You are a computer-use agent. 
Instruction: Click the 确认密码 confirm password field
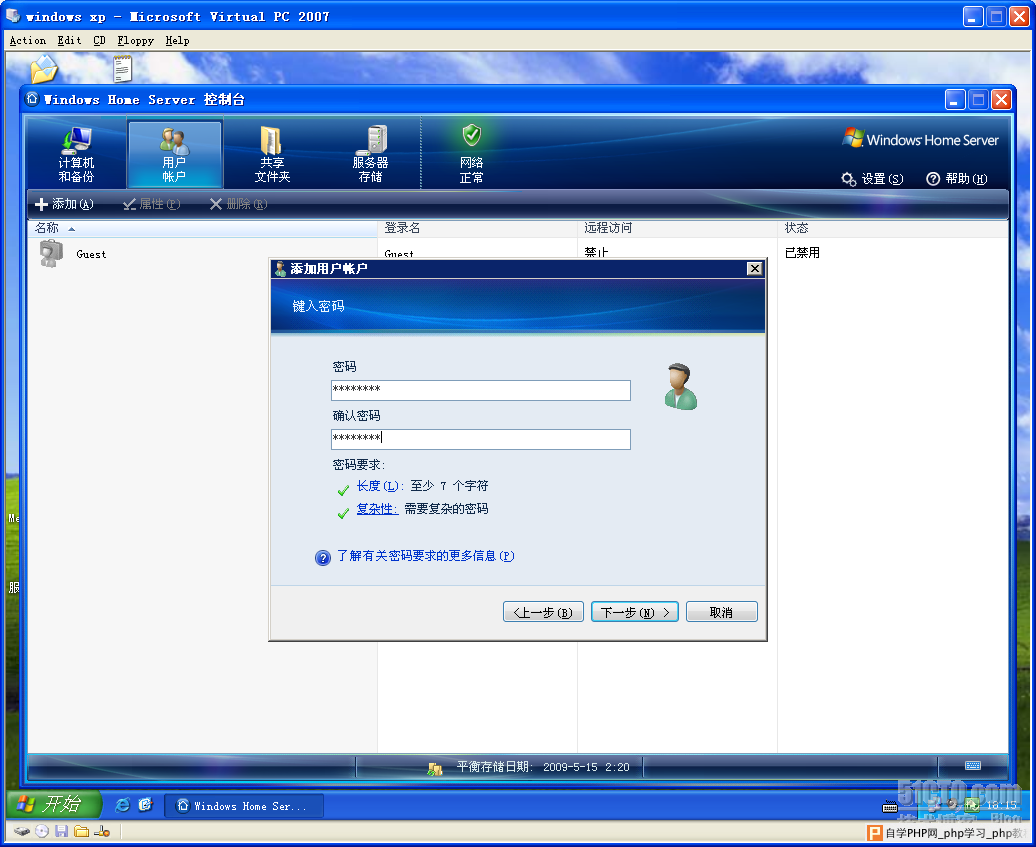(481, 439)
